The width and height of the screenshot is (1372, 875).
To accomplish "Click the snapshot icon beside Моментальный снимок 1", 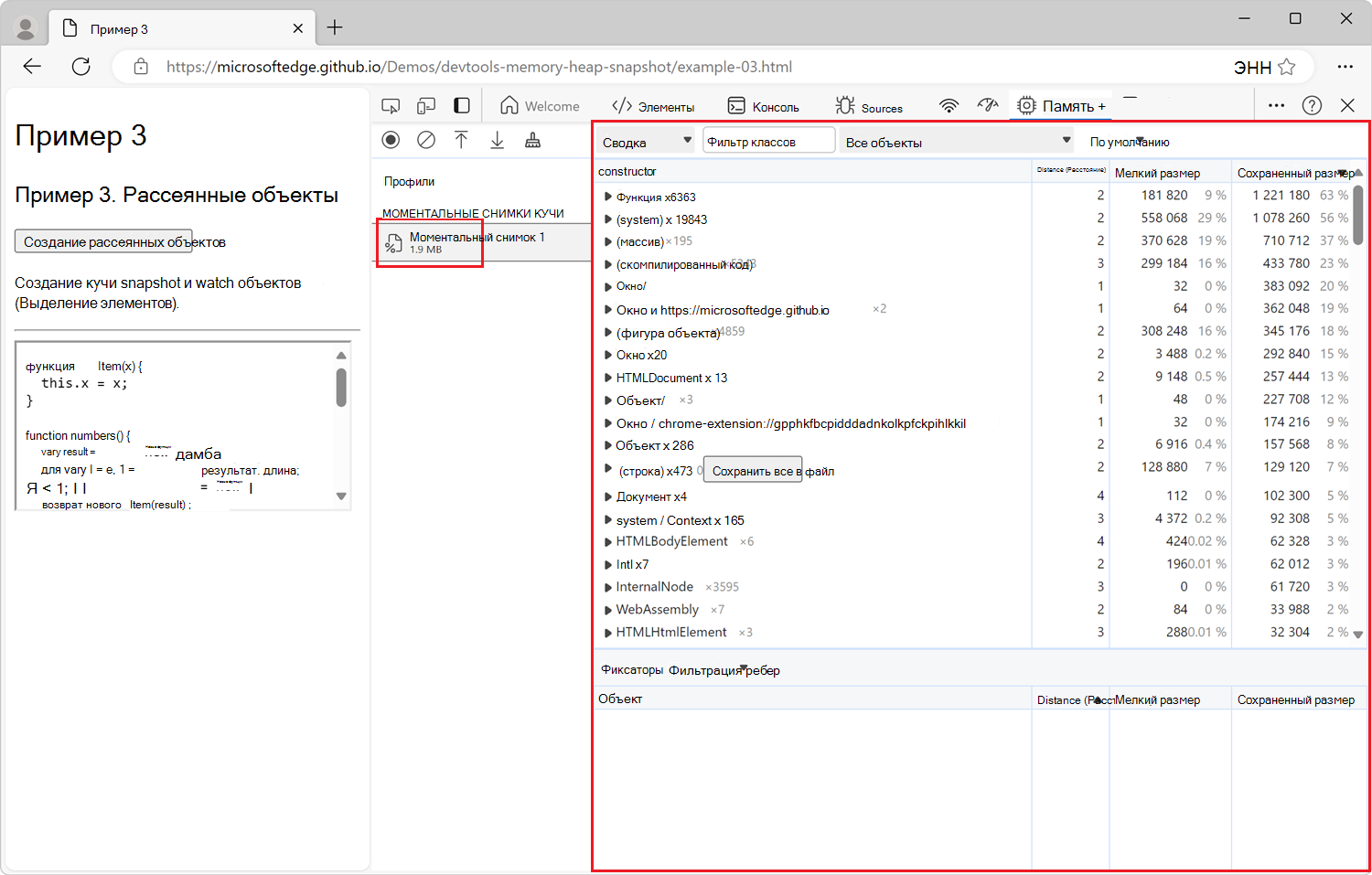I will pyautogui.click(x=393, y=243).
